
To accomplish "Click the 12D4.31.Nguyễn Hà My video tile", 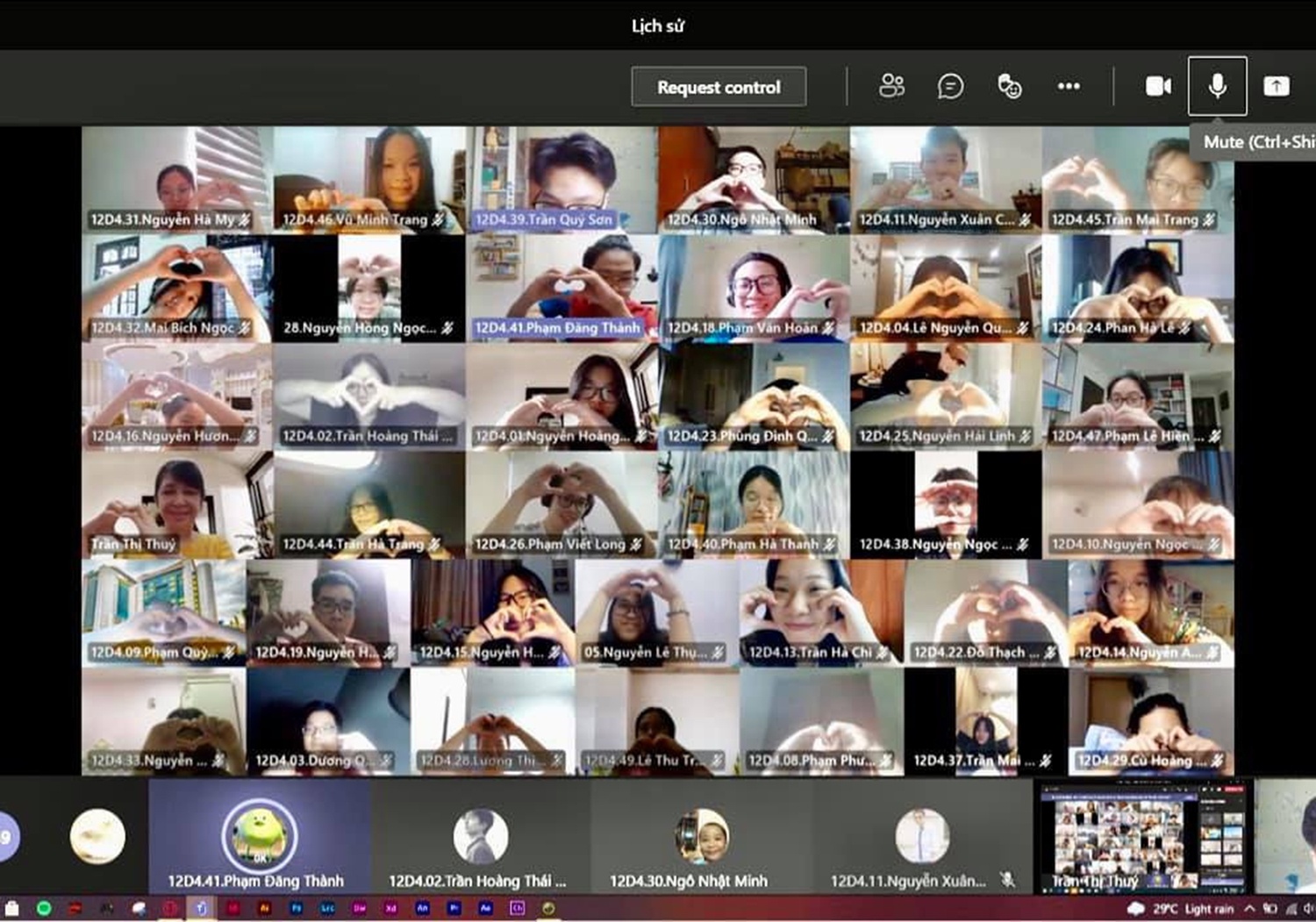I will [x=177, y=178].
